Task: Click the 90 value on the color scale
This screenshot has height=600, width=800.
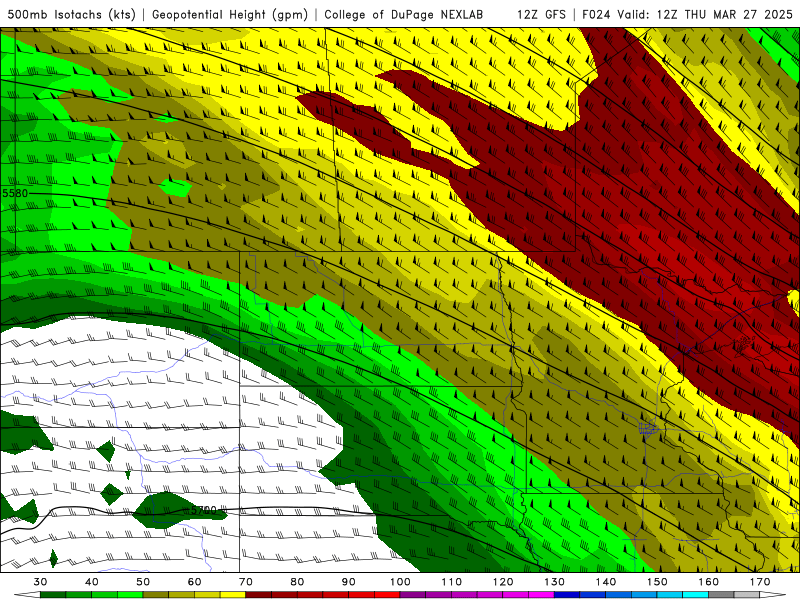Action: pyautogui.click(x=349, y=582)
